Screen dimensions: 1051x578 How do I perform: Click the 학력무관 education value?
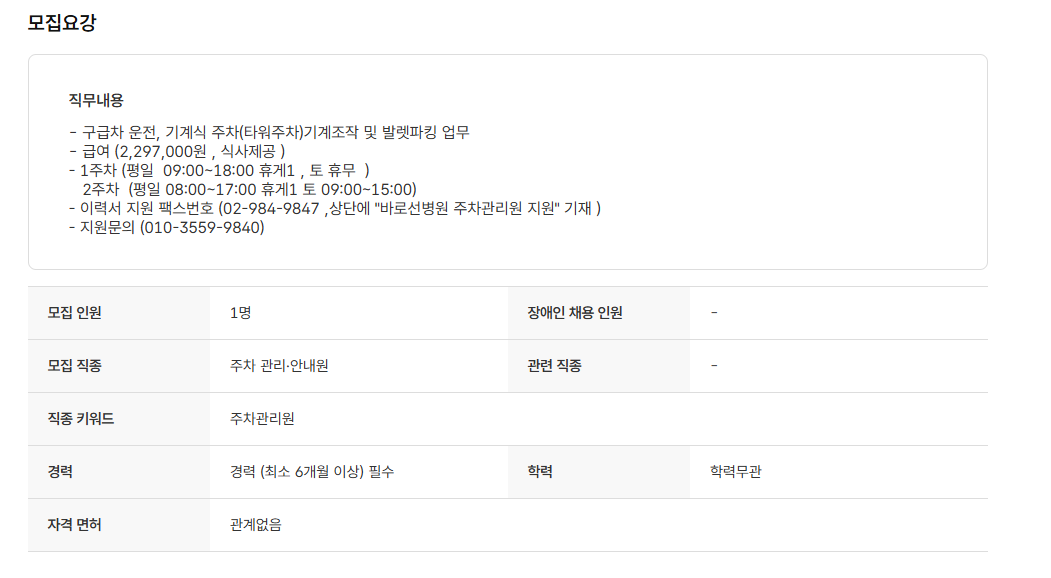pos(736,472)
